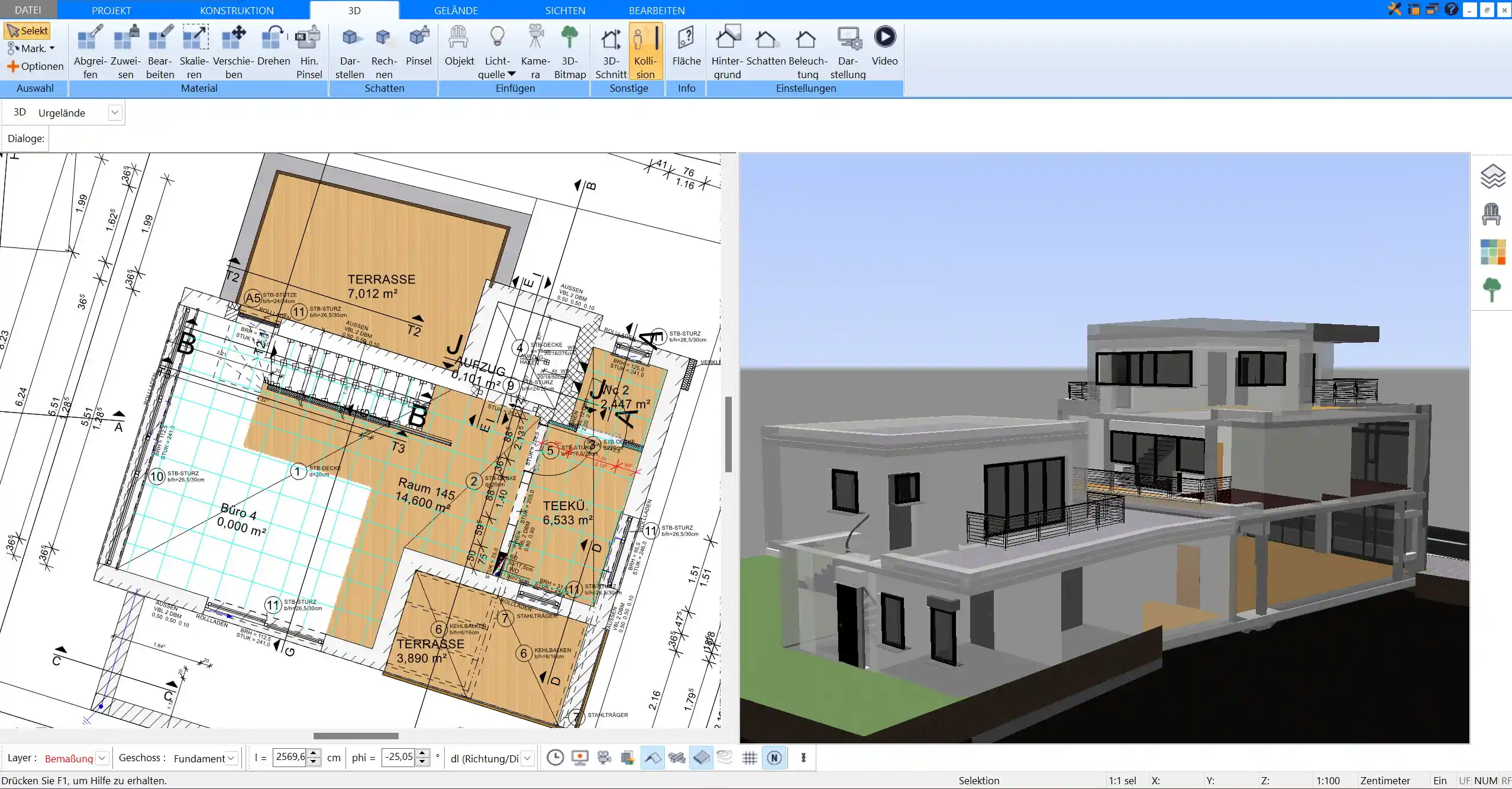This screenshot has height=789, width=1512.
Task: Toggle the grid display button
Action: (749, 758)
